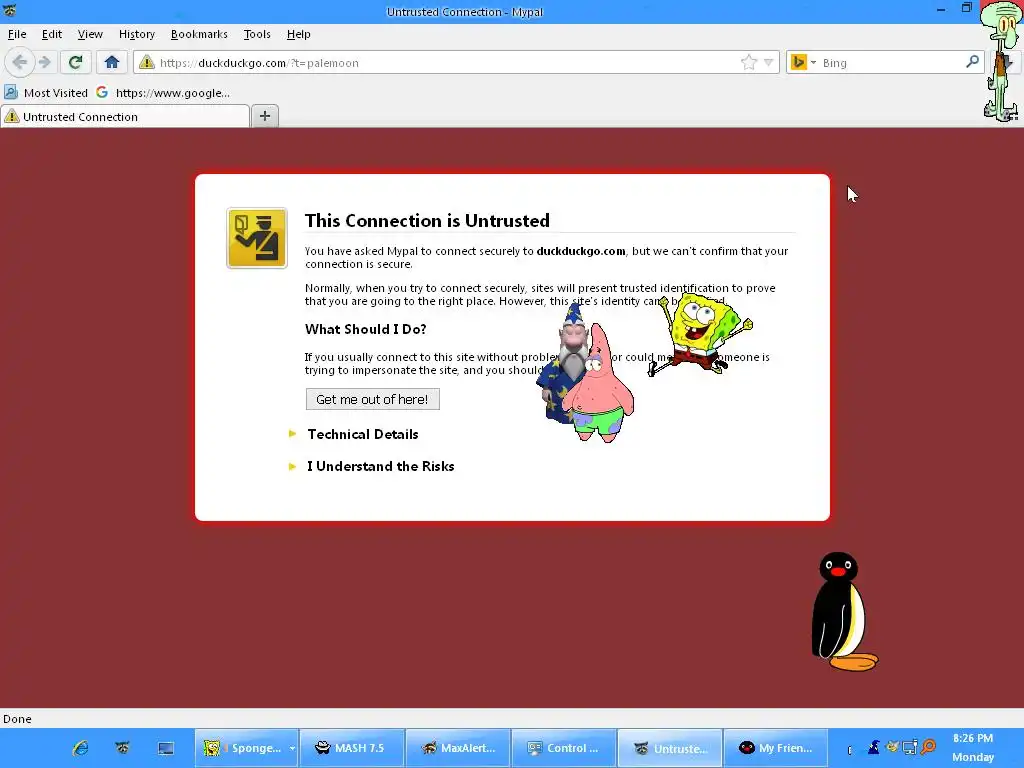
Task: Click the bird icon in system tray
Action: point(892,746)
